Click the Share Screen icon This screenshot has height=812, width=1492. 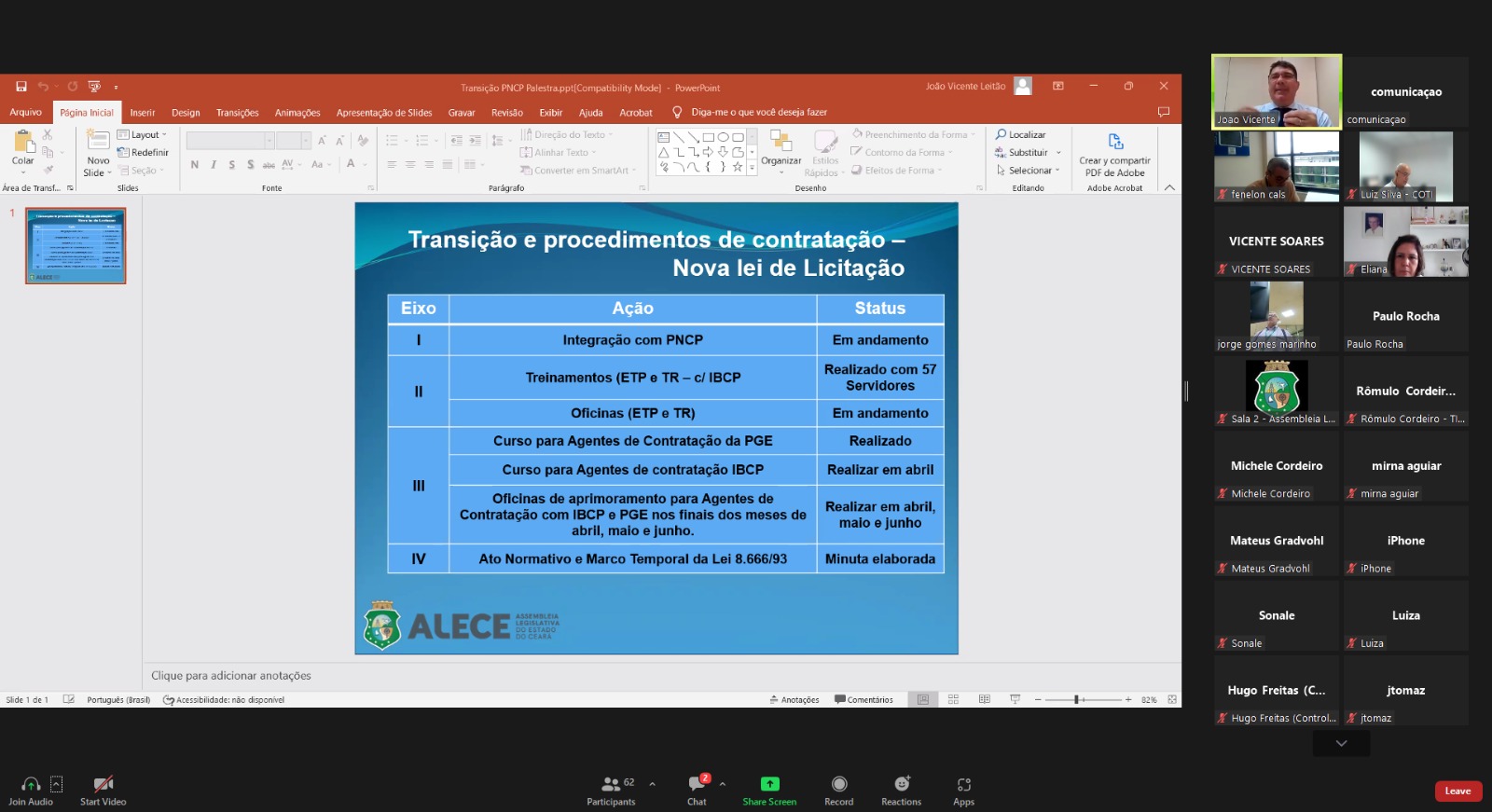pos(769,785)
